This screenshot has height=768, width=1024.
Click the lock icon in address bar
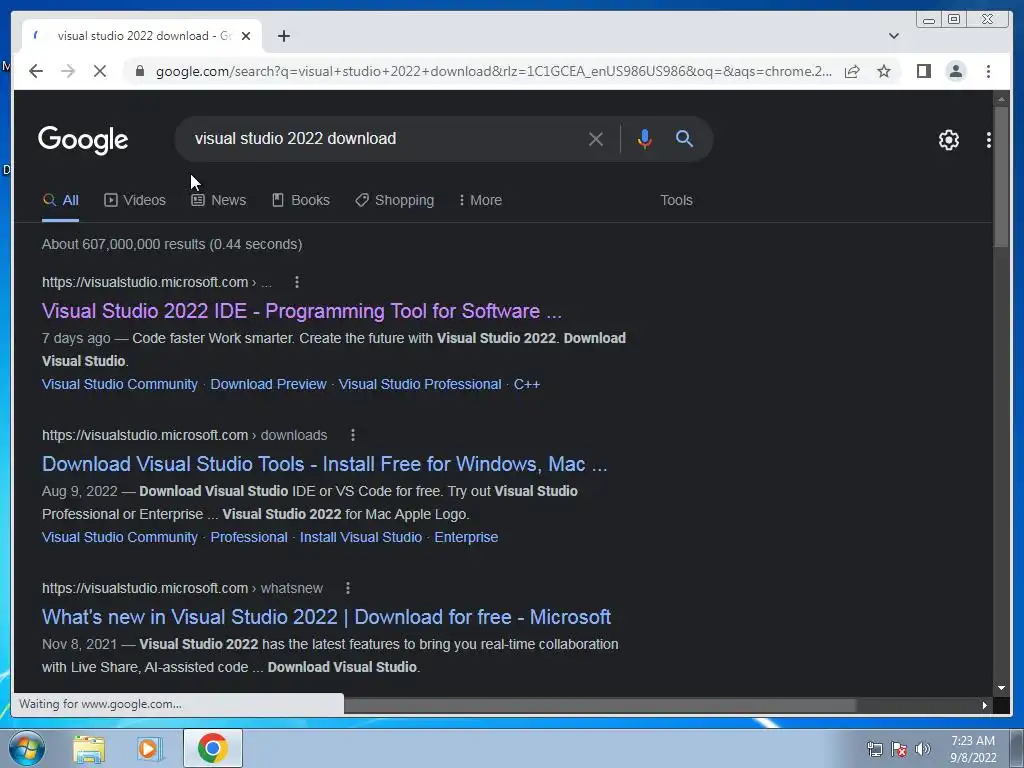point(139,71)
